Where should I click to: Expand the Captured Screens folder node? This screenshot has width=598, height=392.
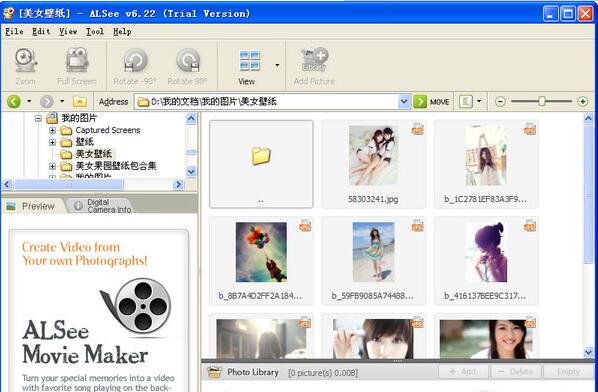(x=52, y=130)
